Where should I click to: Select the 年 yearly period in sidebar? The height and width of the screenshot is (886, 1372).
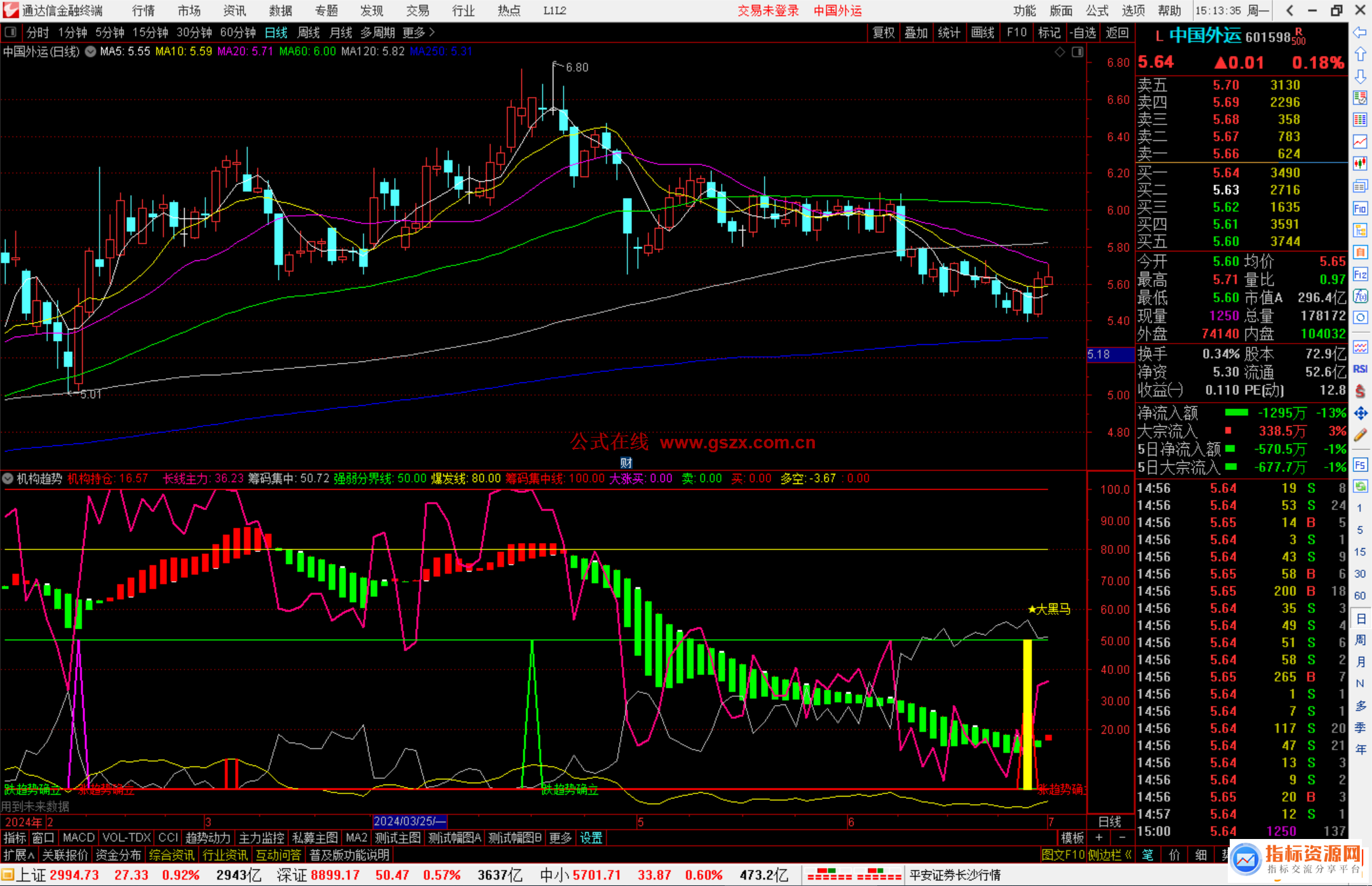[x=1360, y=749]
